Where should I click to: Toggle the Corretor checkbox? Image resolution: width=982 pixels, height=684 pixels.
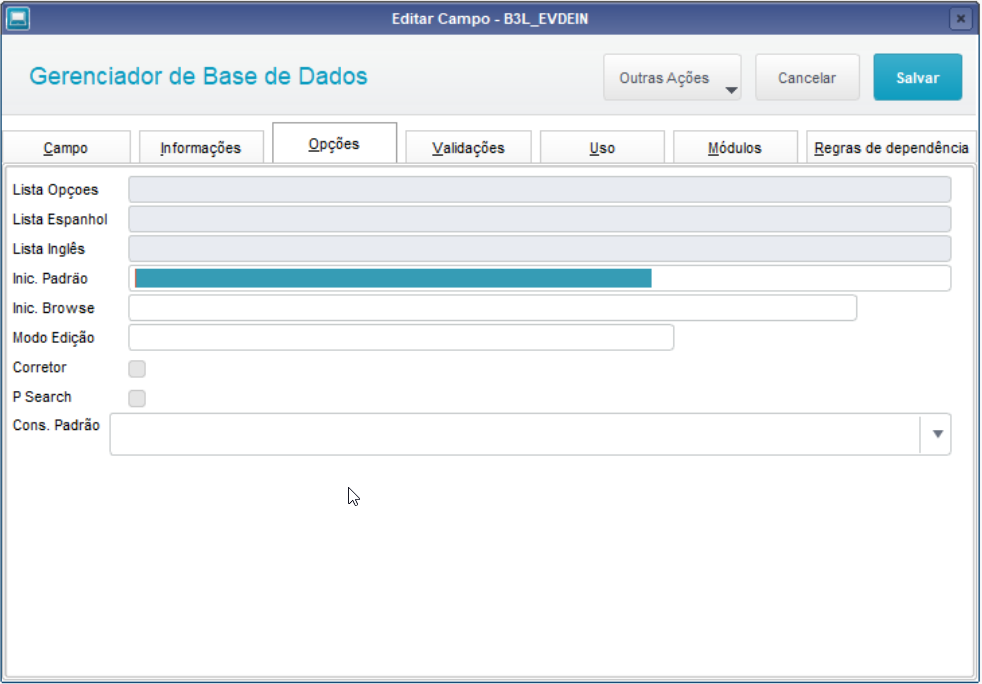pos(137,368)
